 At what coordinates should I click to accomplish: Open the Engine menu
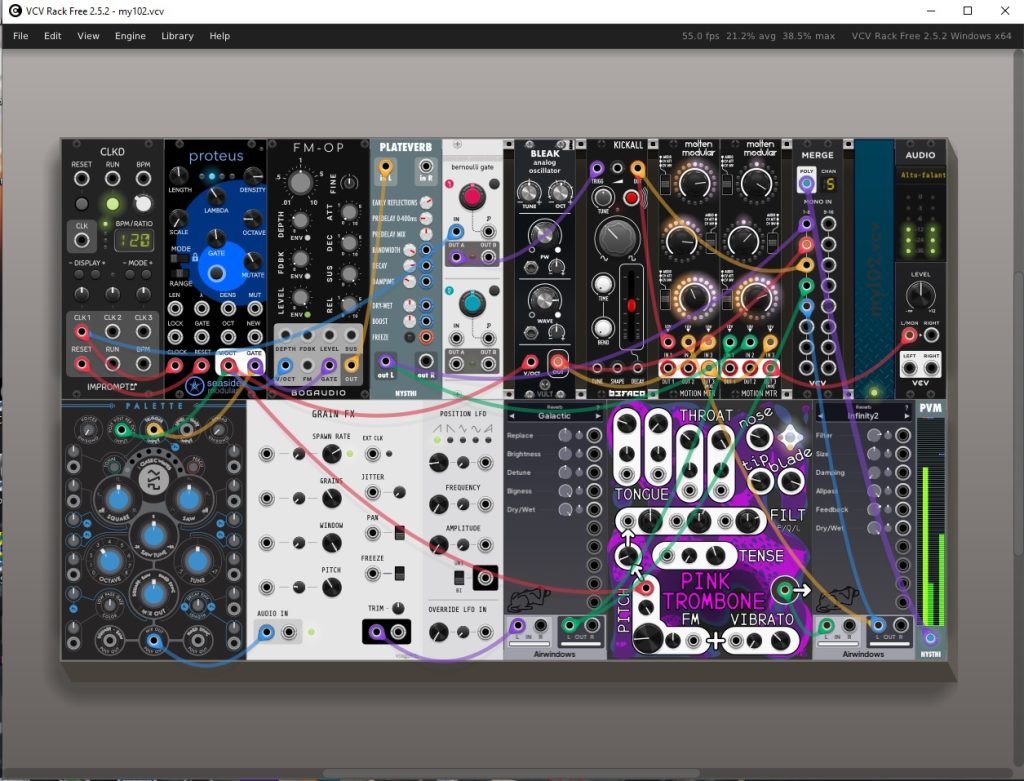point(130,36)
